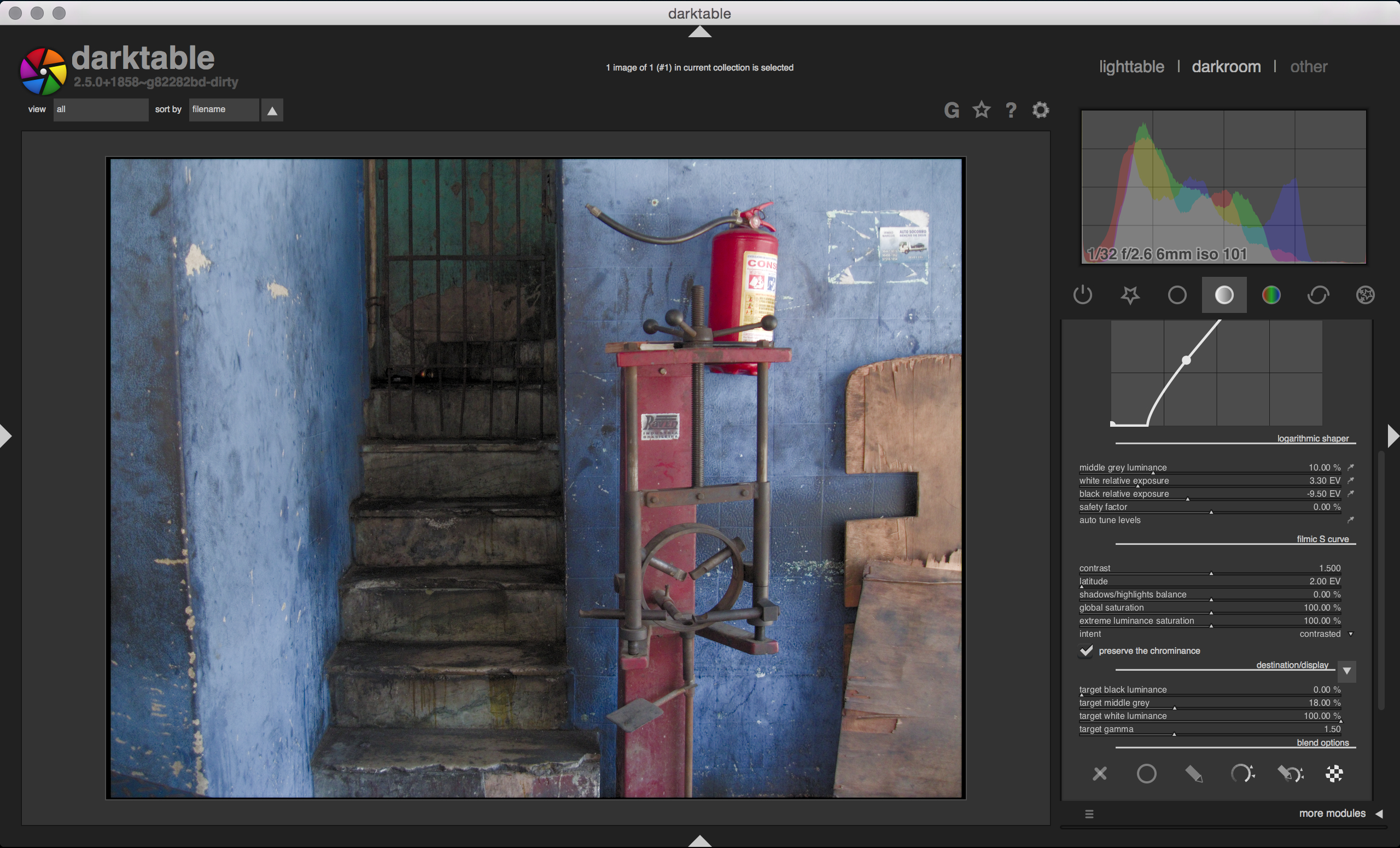
Task: Expand the more modules list
Action: [1332, 814]
